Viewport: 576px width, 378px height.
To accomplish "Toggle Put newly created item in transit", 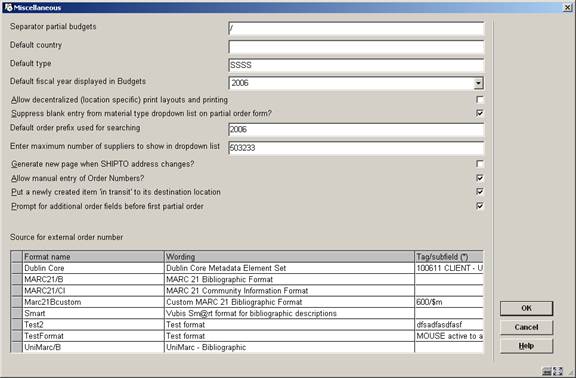I will point(479,191).
